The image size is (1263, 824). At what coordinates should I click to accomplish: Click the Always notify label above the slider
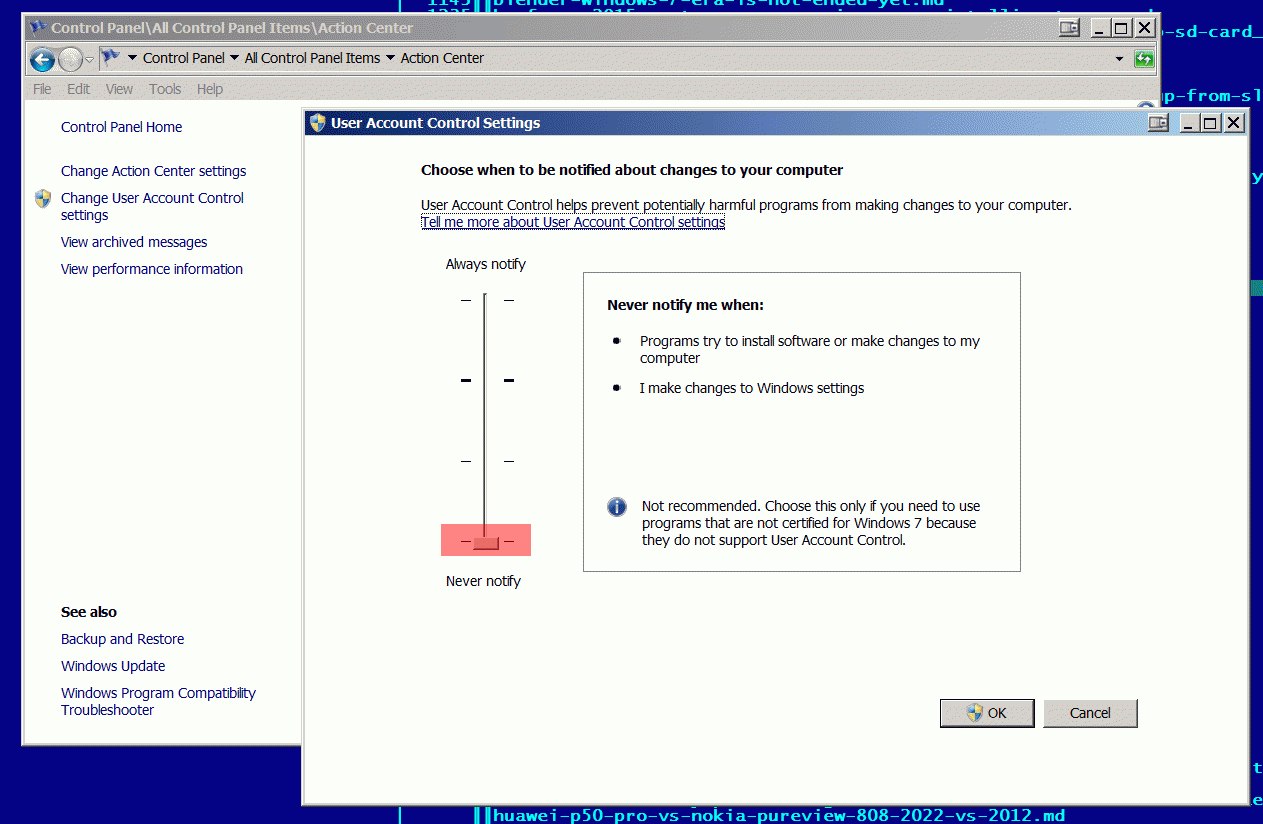[x=485, y=264]
